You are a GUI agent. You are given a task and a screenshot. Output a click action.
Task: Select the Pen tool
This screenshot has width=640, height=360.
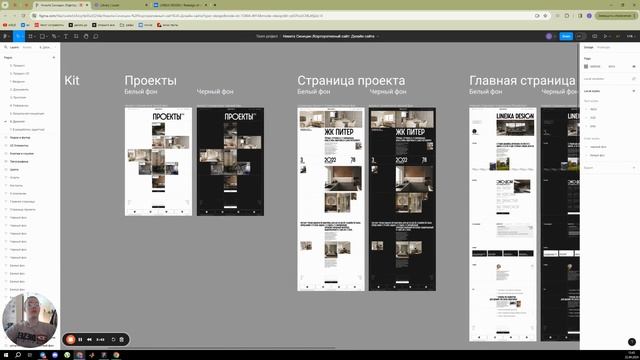coord(54,36)
